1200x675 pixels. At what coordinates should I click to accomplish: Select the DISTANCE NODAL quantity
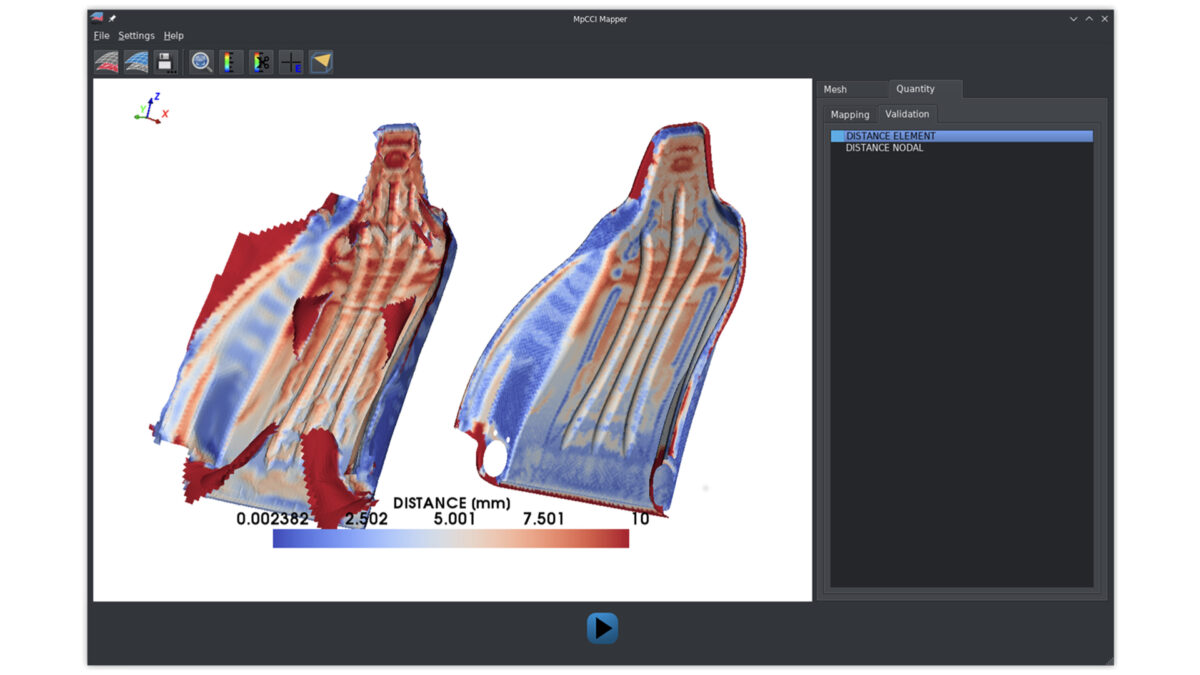[x=884, y=147]
